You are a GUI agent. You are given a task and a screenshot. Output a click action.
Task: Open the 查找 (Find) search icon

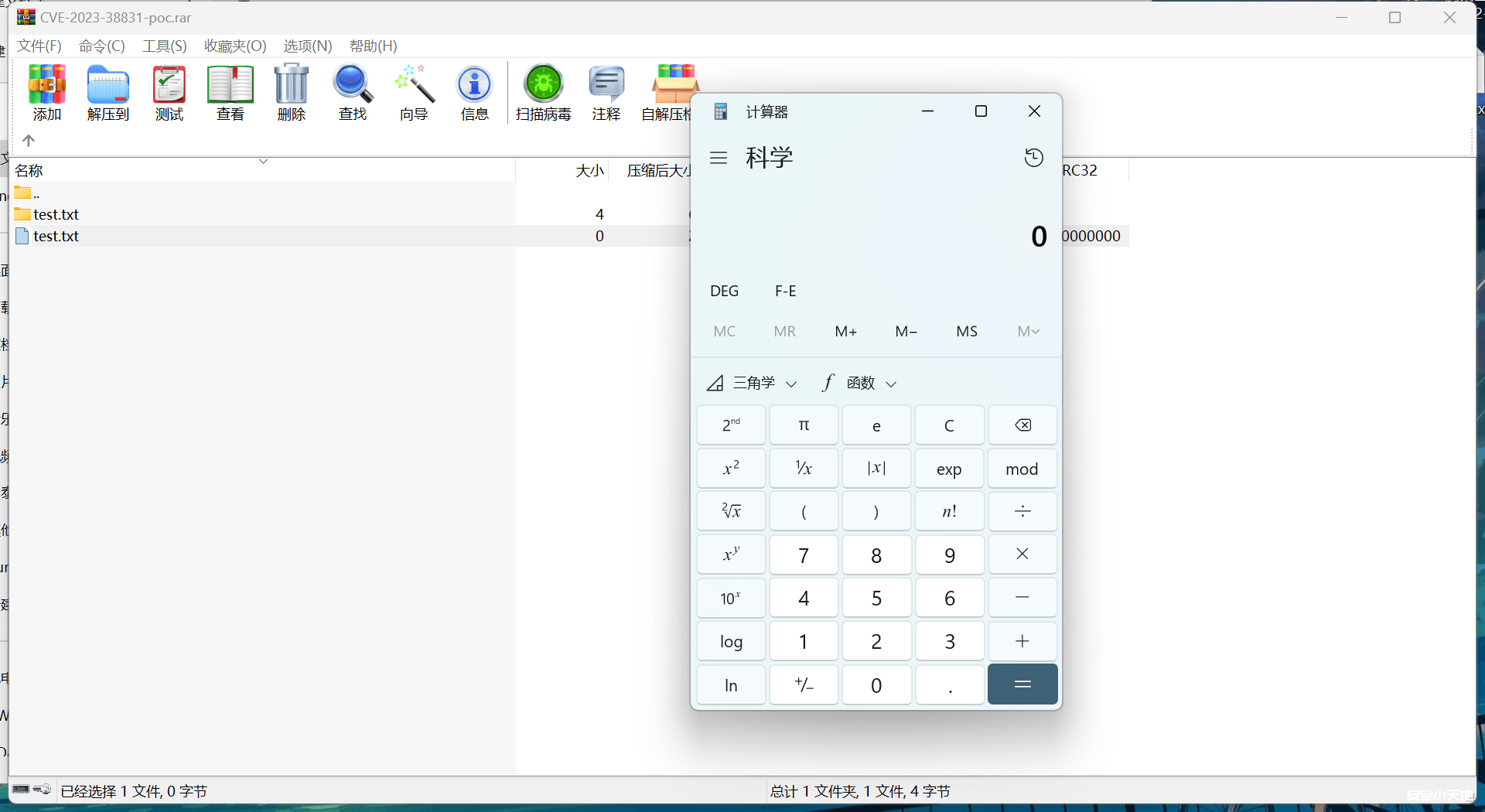tap(352, 92)
